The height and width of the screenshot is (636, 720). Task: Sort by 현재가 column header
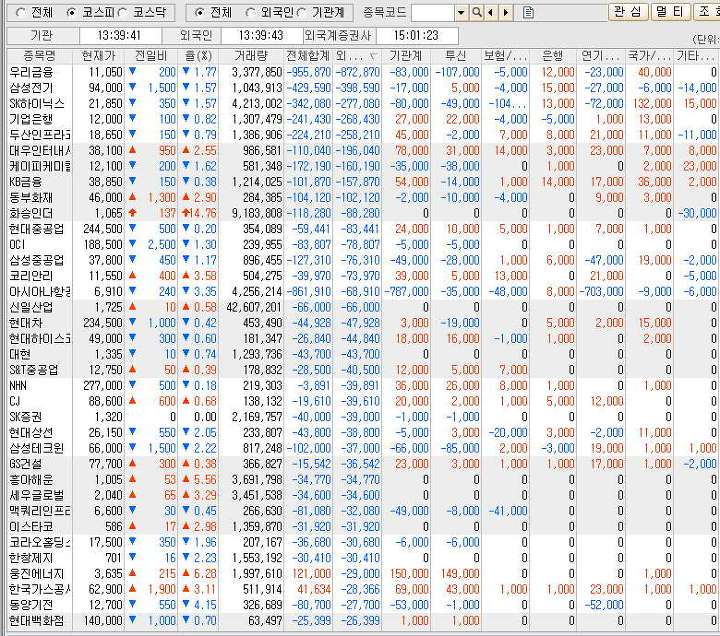(x=98, y=56)
